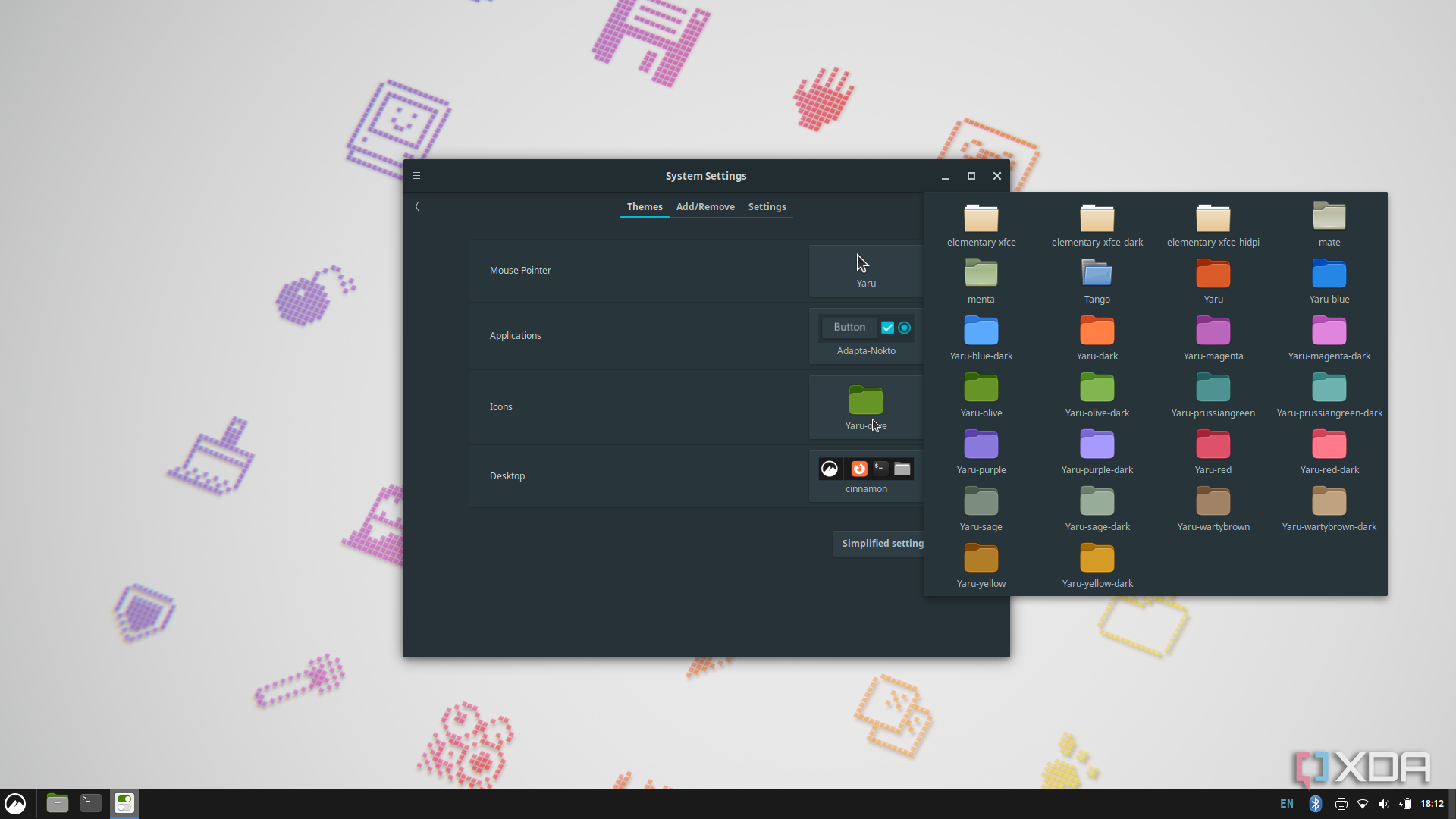This screenshot has height=819, width=1456.
Task: Open the Applications theme chooser Adapta-Nokto
Action: pyautogui.click(x=866, y=336)
